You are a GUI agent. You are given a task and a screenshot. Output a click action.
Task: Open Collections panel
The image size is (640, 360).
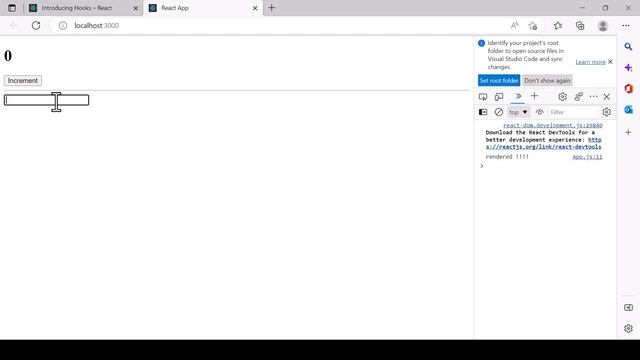580,26
